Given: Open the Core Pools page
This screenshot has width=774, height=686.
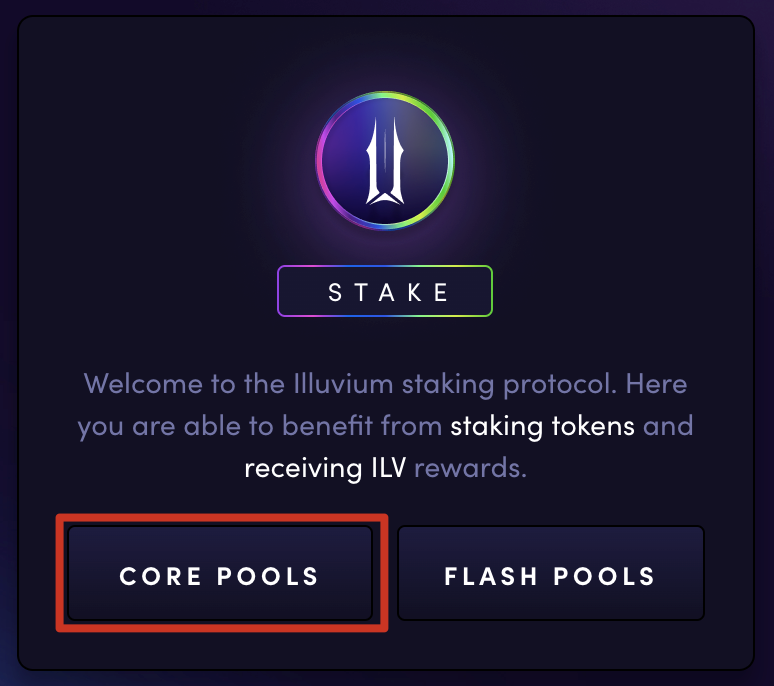Looking at the screenshot, I should pos(220,575).
